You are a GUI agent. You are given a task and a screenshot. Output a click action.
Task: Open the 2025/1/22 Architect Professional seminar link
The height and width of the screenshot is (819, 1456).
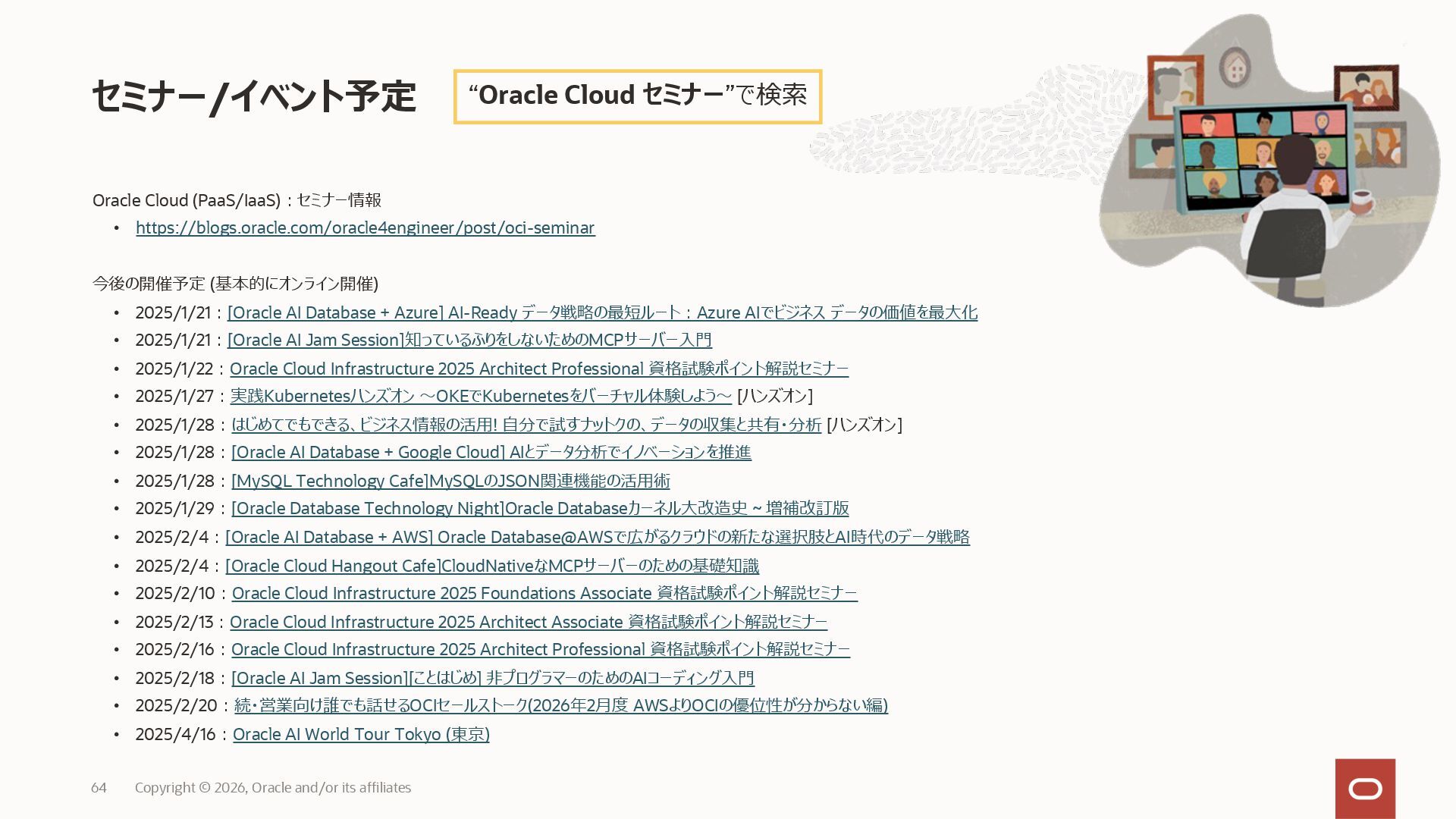tap(538, 369)
